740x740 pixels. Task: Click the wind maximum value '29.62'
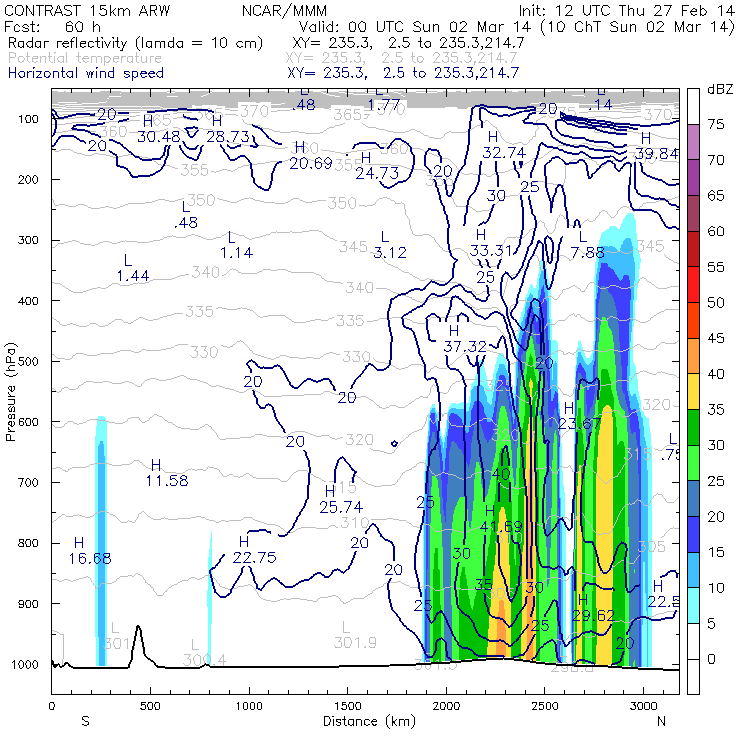[x=594, y=615]
